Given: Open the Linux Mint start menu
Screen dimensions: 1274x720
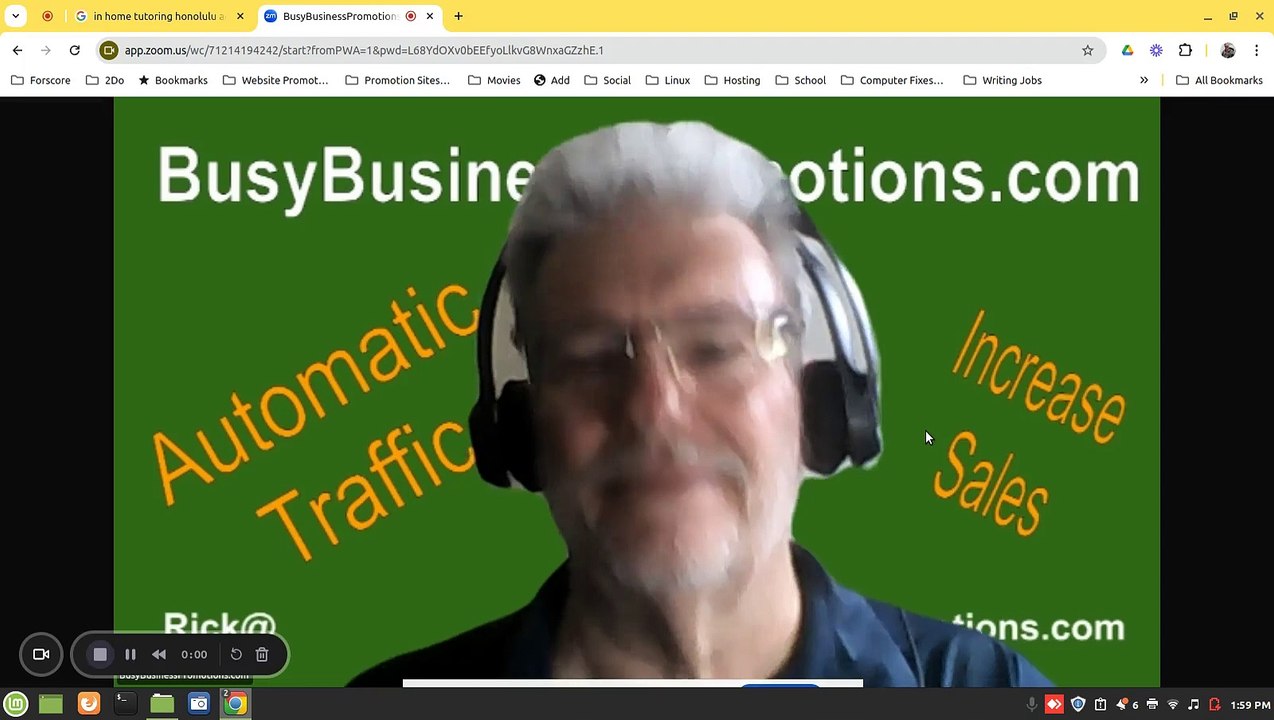Looking at the screenshot, I should (16, 704).
